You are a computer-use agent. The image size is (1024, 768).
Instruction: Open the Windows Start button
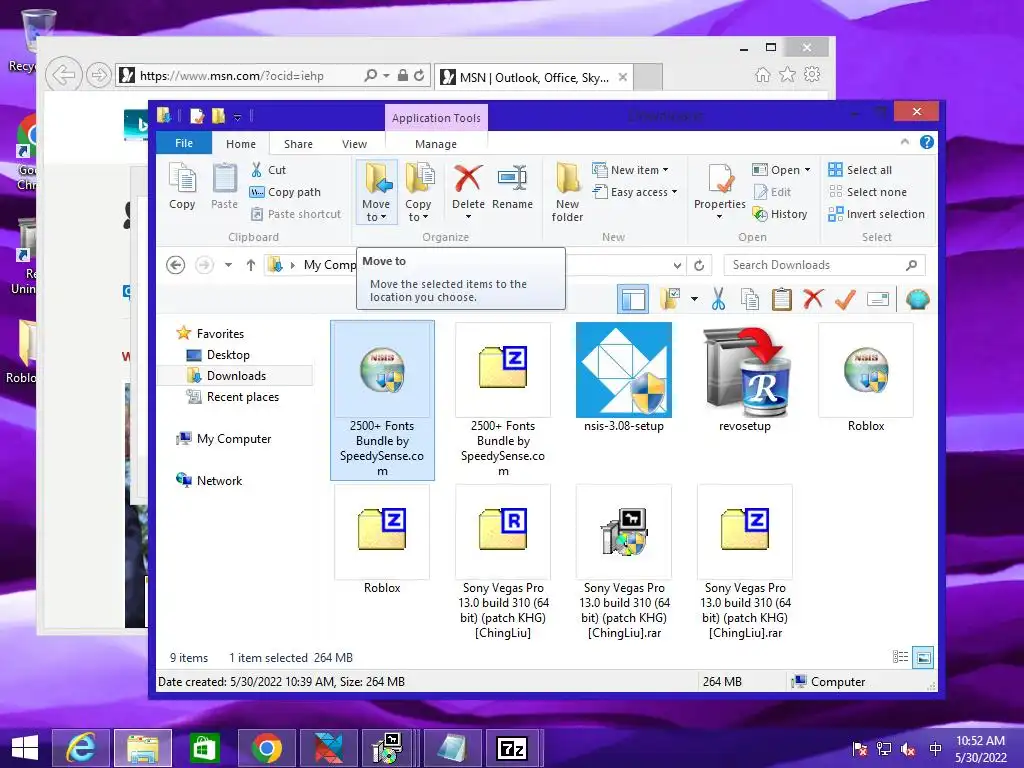[25, 748]
